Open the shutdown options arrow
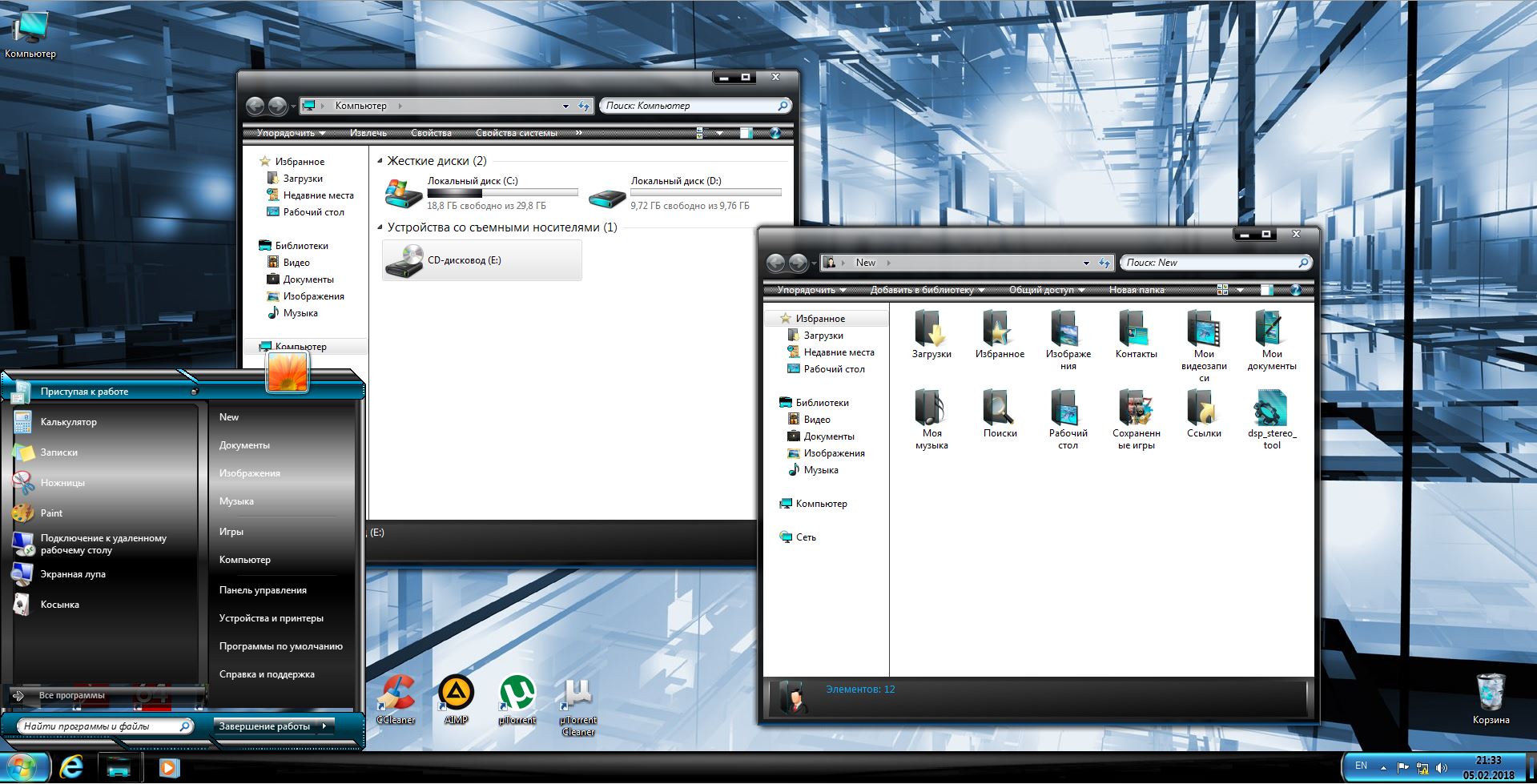The width and height of the screenshot is (1537, 784). pos(324,726)
